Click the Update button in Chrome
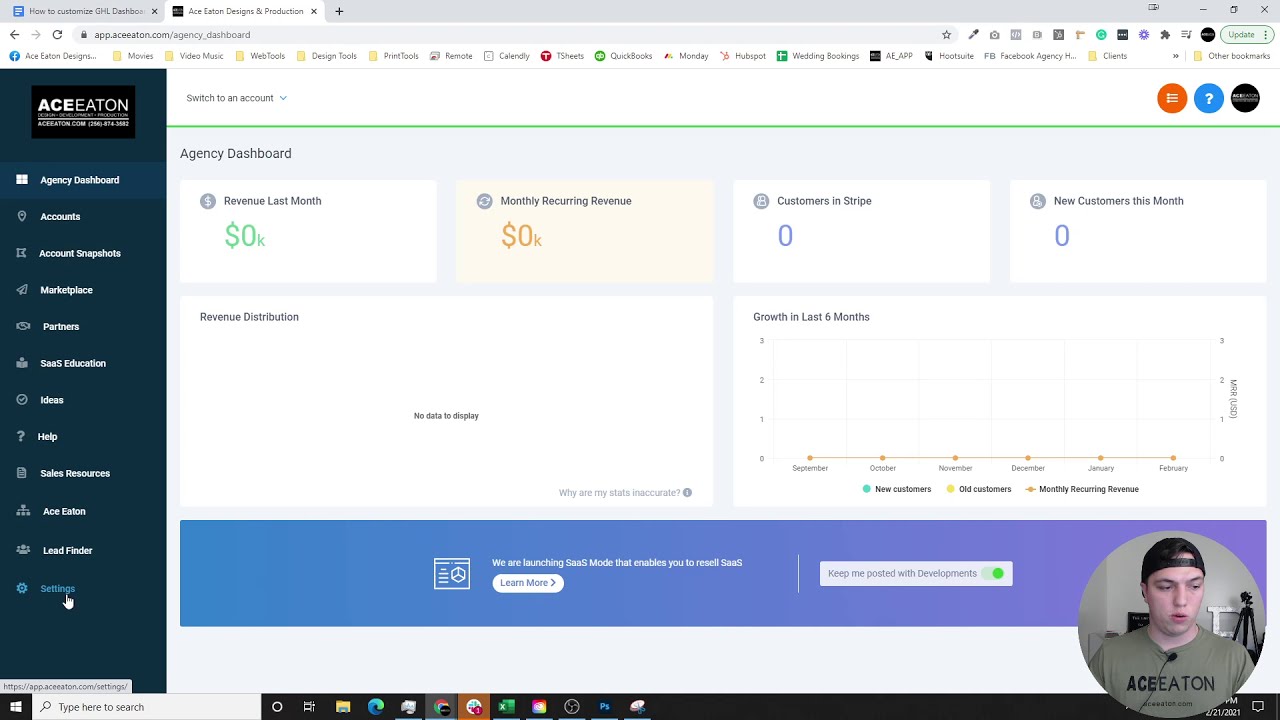Viewport: 1280px width, 720px height. [x=1240, y=34]
